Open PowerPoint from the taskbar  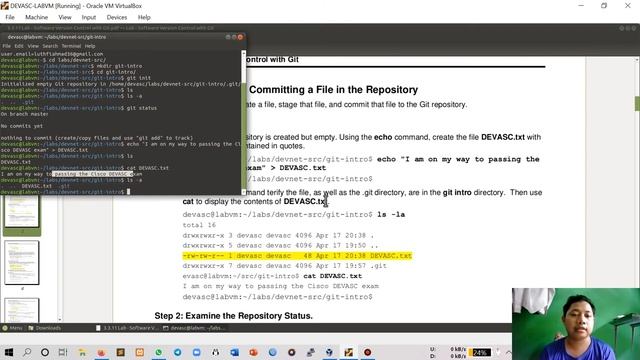click(253, 352)
